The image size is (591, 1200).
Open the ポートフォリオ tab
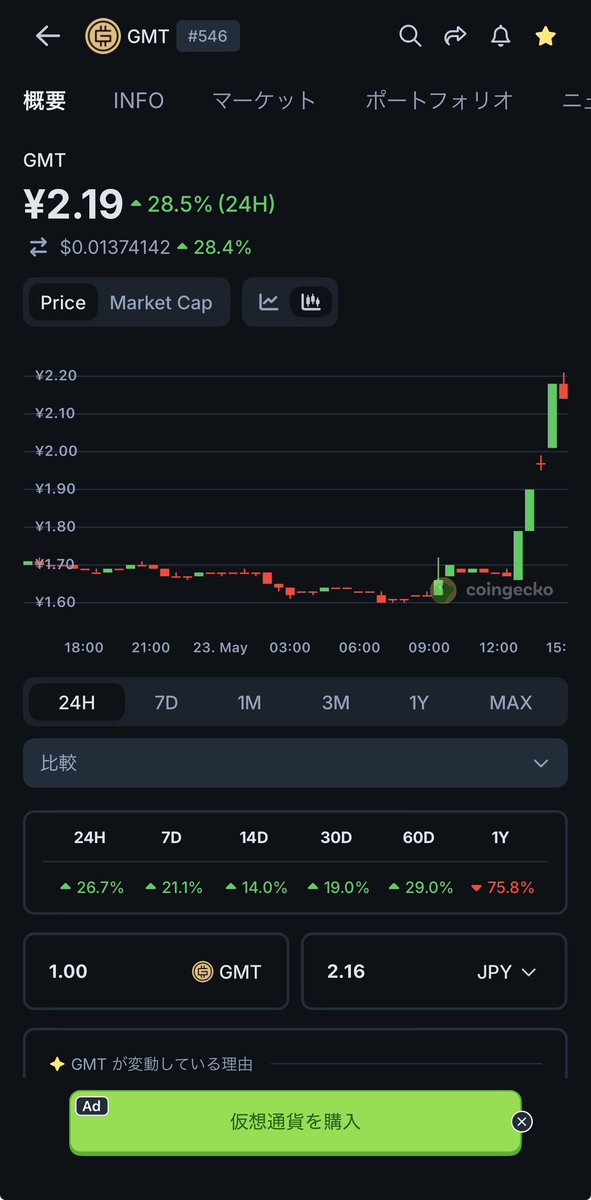(439, 100)
